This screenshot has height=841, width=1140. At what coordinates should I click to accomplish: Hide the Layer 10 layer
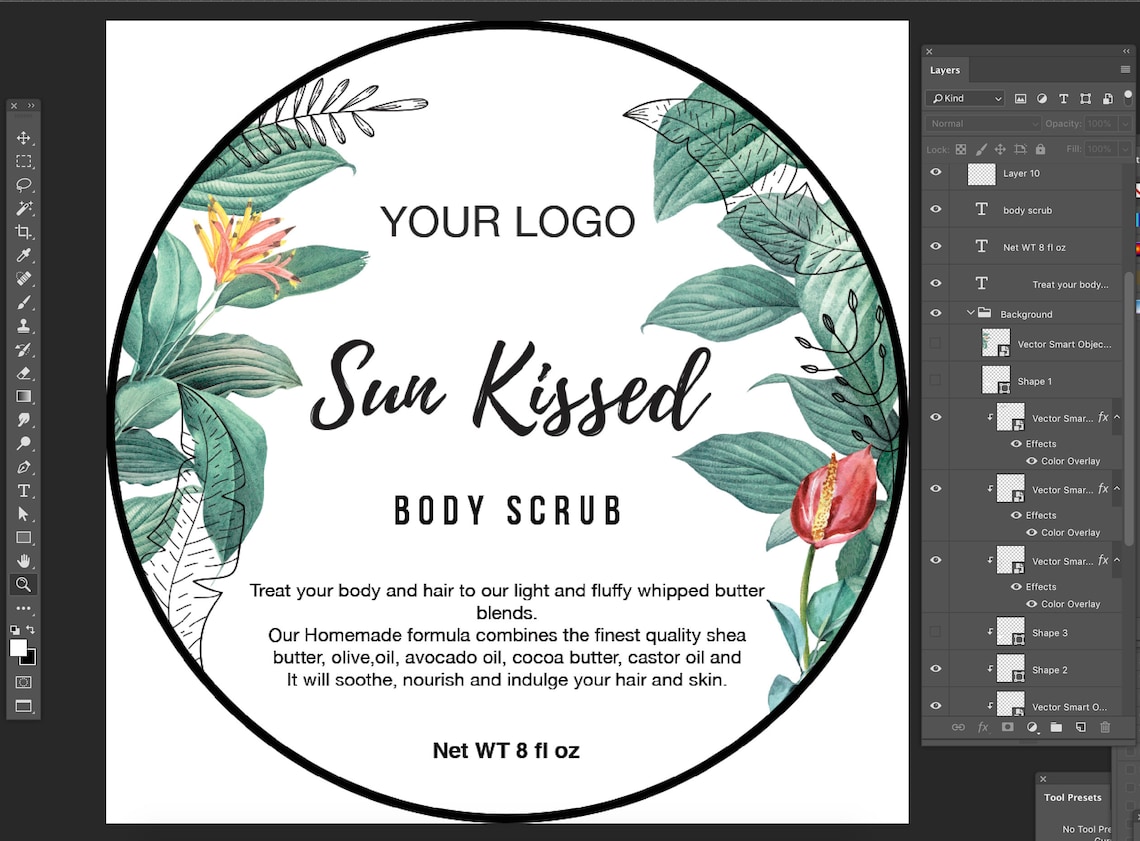(935, 172)
